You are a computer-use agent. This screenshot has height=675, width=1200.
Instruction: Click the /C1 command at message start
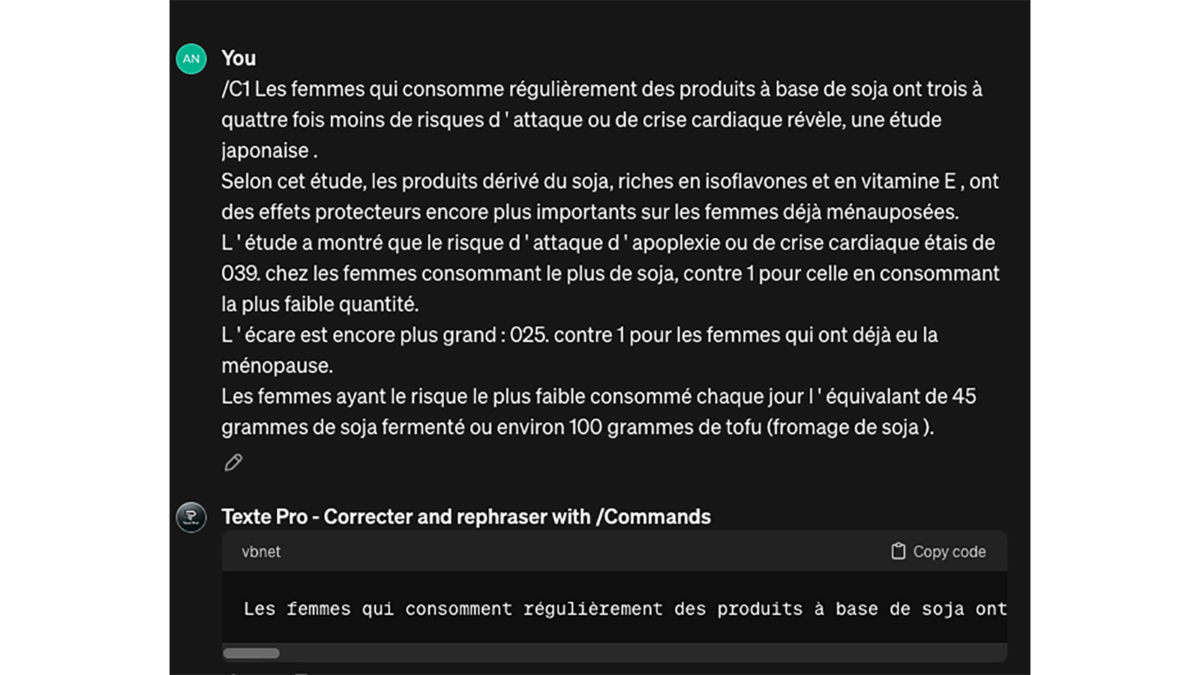[x=236, y=89]
